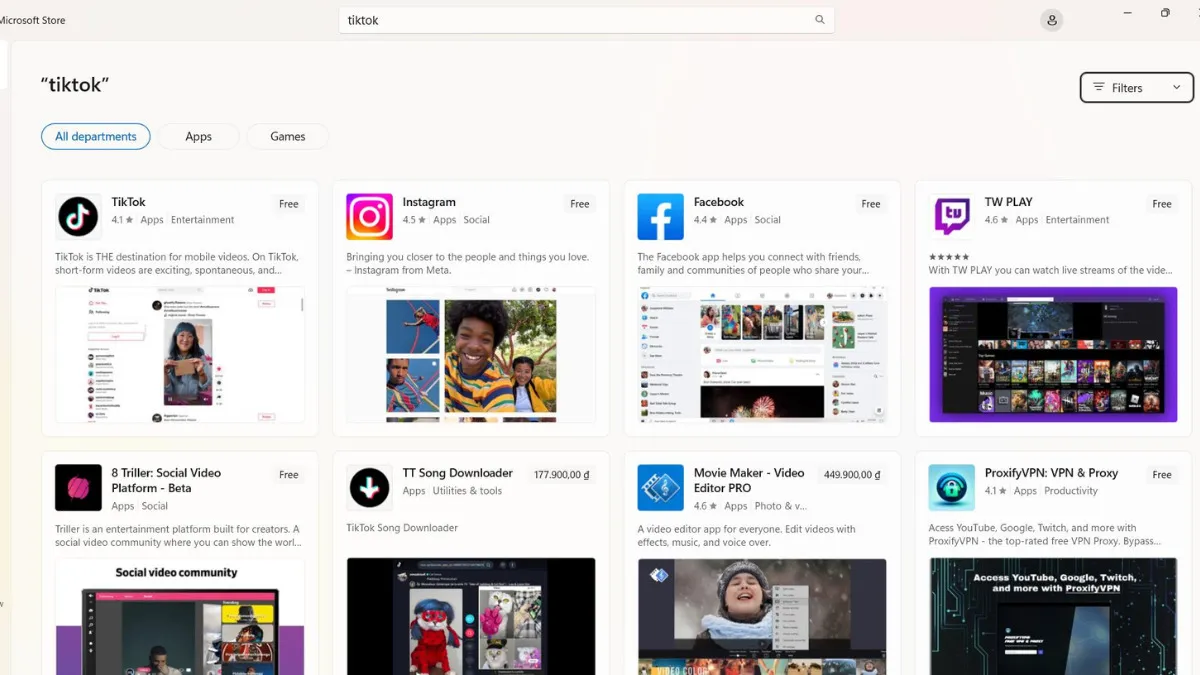Select the Facebook app icon
This screenshot has width=1200, height=675.
[660, 216]
